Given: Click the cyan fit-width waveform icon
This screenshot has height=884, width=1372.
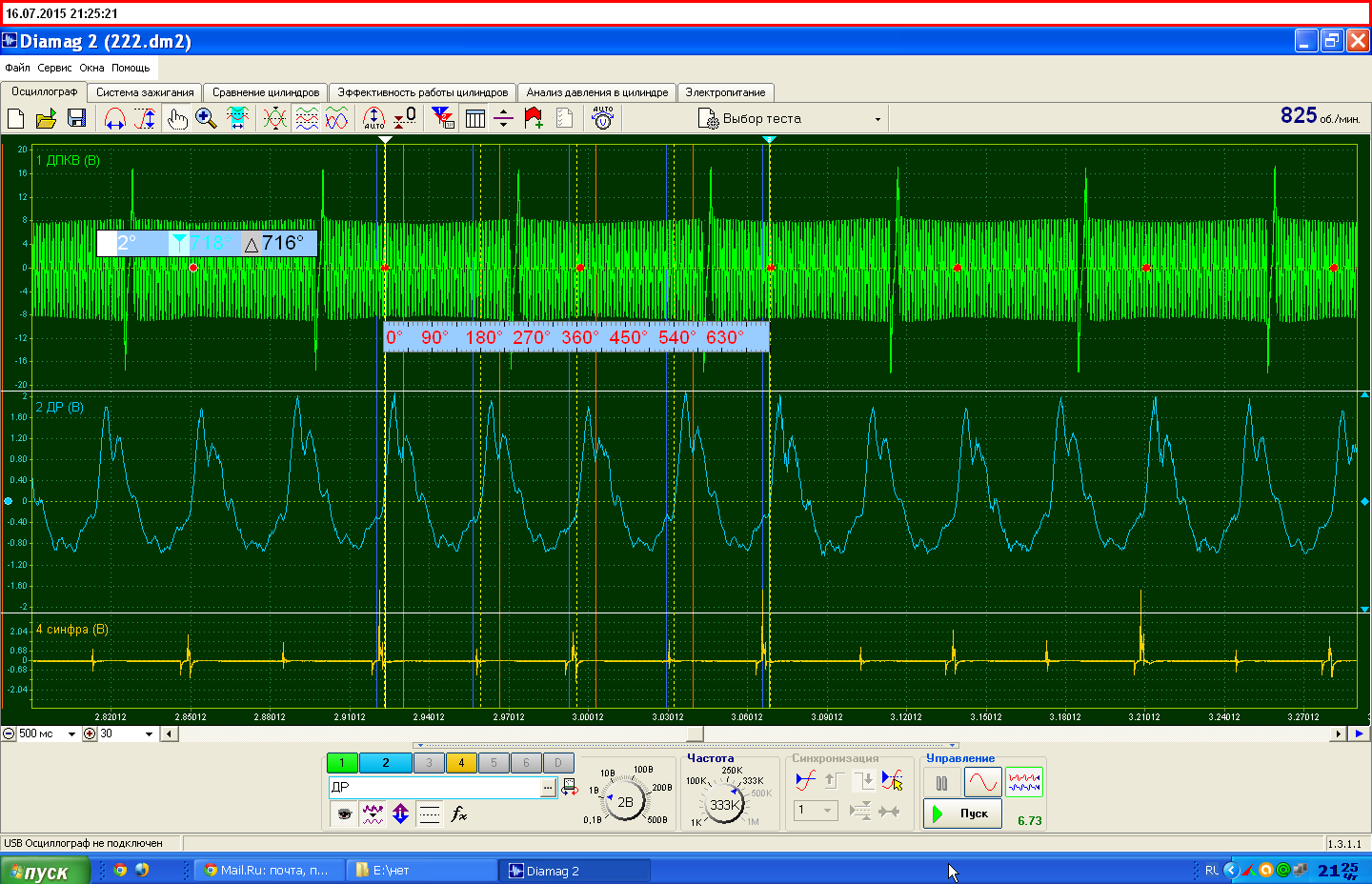Looking at the screenshot, I should click(237, 118).
